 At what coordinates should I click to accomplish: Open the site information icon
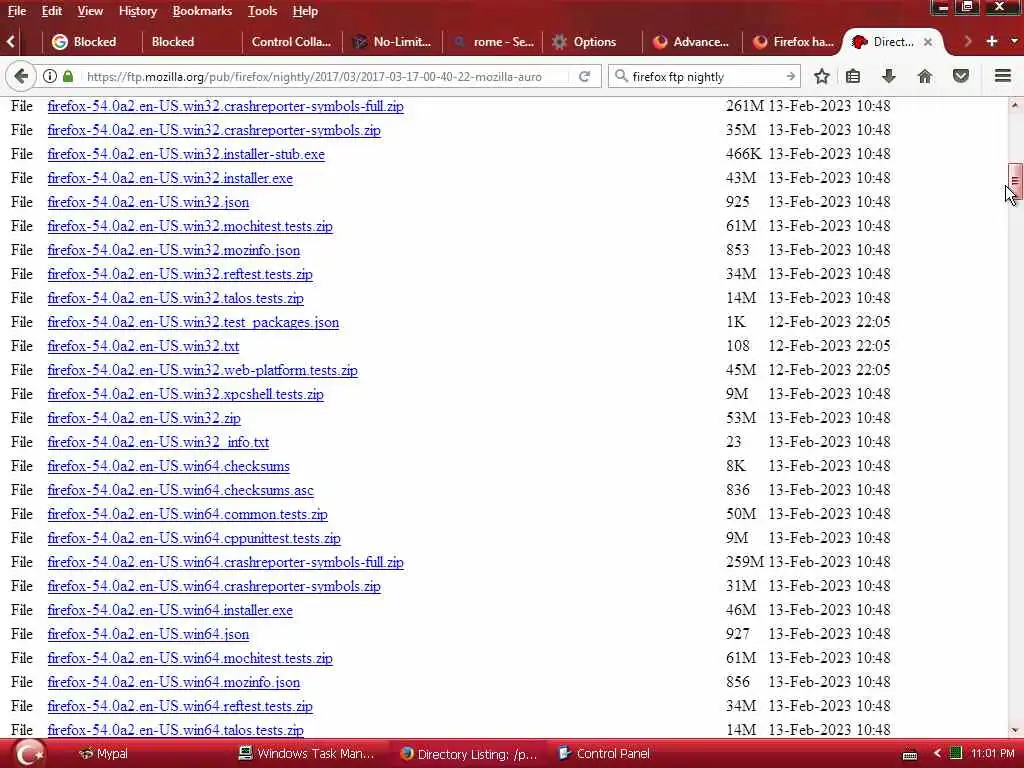coord(50,76)
